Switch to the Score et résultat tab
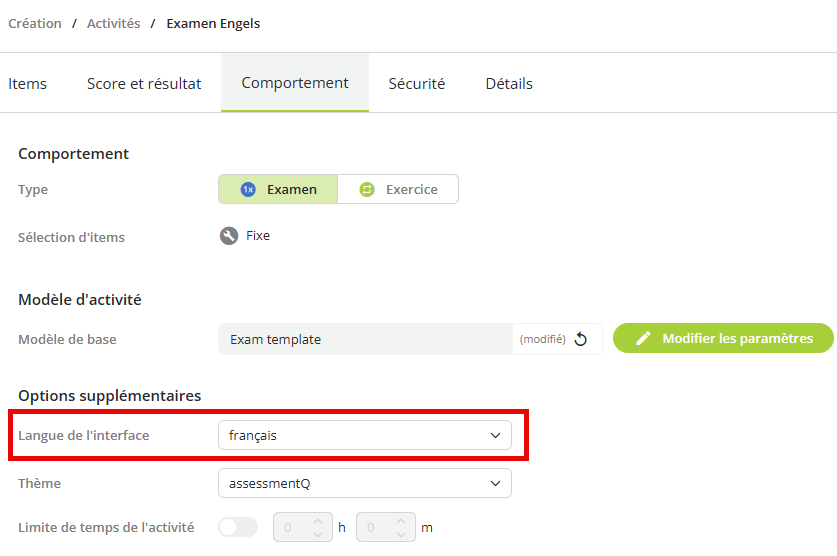Image resolution: width=837 pixels, height=556 pixels. tap(144, 83)
